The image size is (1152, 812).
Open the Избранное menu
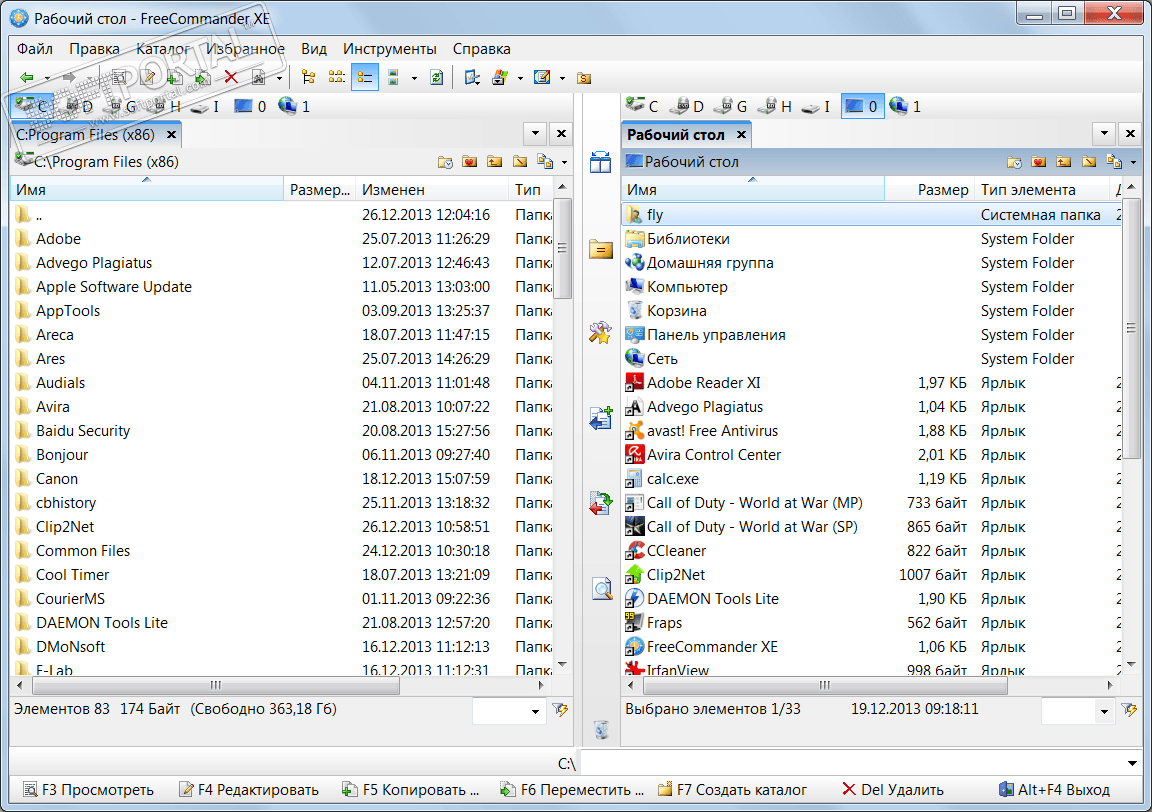click(245, 48)
